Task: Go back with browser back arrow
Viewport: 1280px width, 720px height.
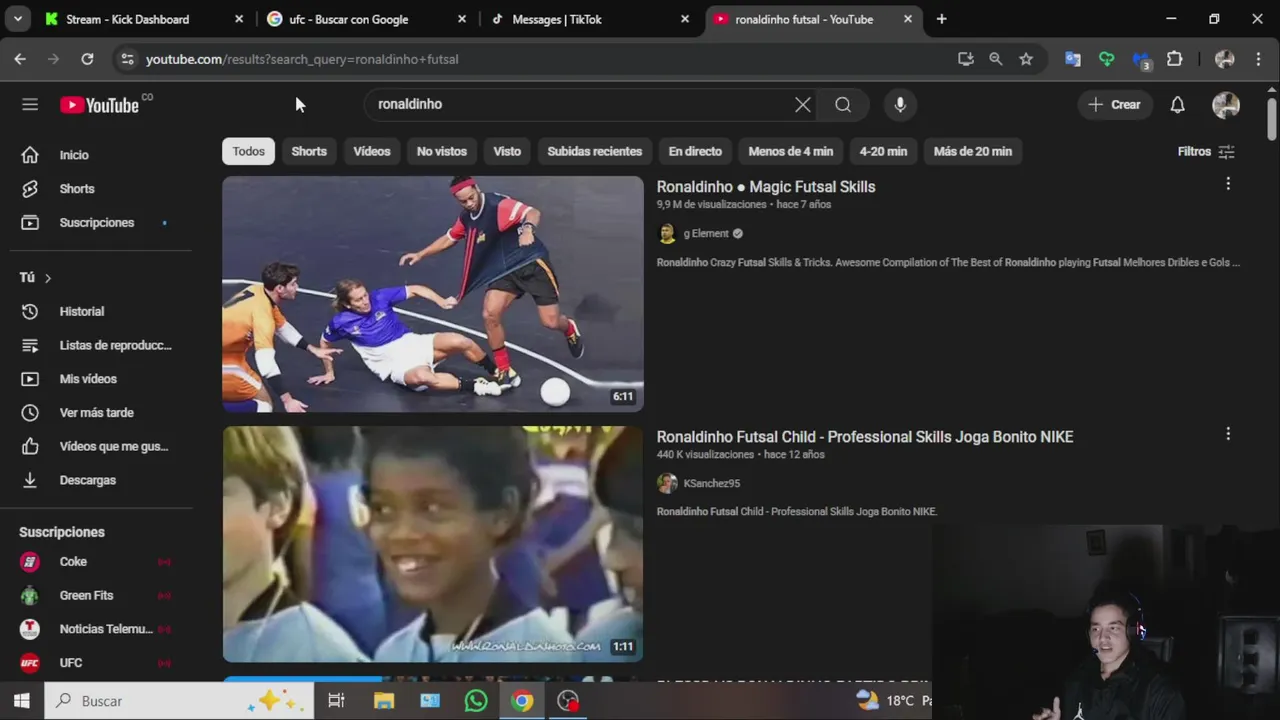Action: [20, 59]
